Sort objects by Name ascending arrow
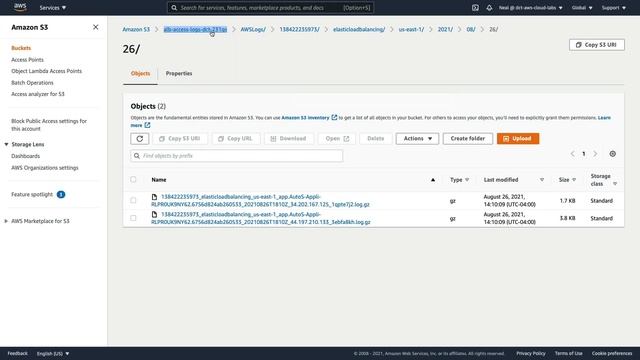This screenshot has width=640, height=360. [433, 180]
